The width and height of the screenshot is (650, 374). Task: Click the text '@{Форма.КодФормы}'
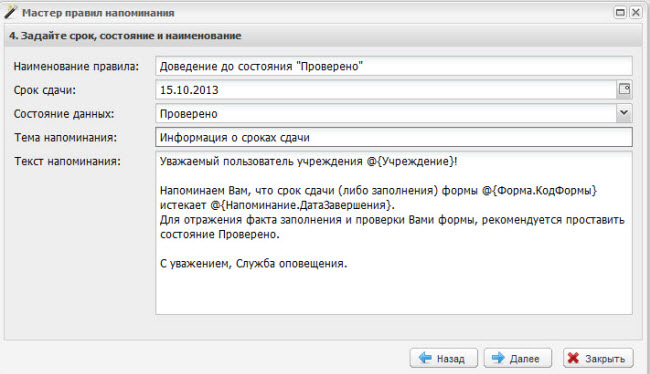pos(539,190)
